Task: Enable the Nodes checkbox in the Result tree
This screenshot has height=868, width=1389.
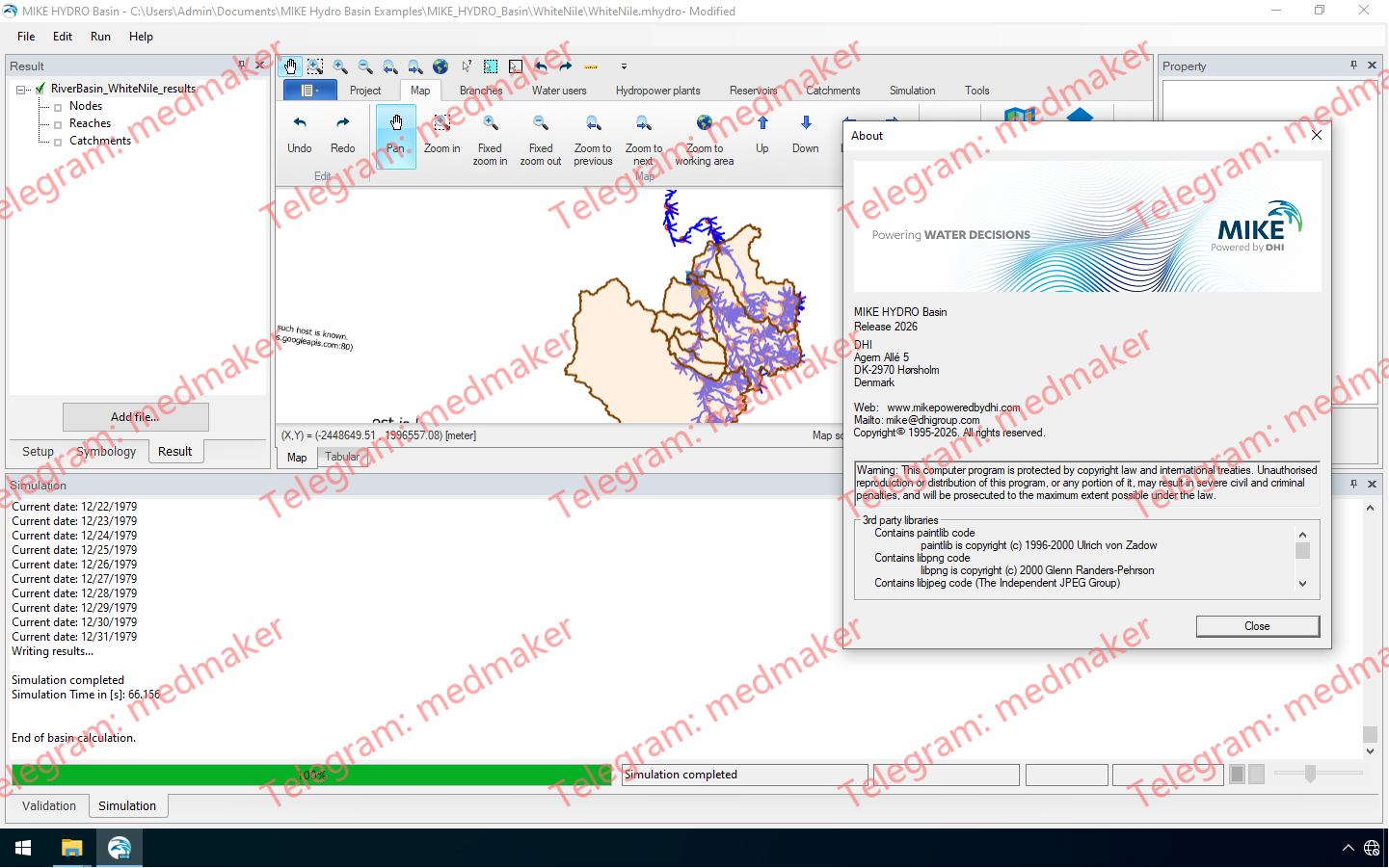Action: [x=58, y=106]
